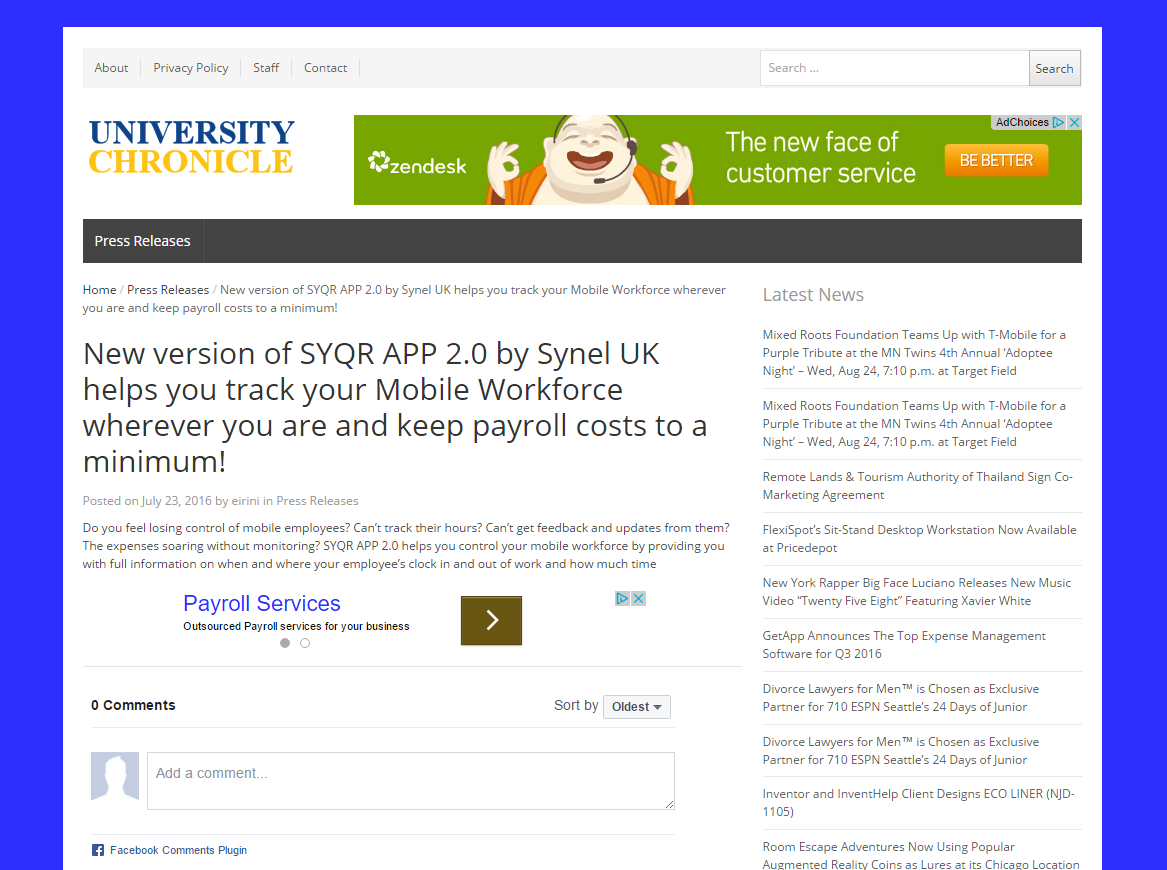The height and width of the screenshot is (870, 1167).
Task: Open the About menu item
Action: [x=111, y=68]
